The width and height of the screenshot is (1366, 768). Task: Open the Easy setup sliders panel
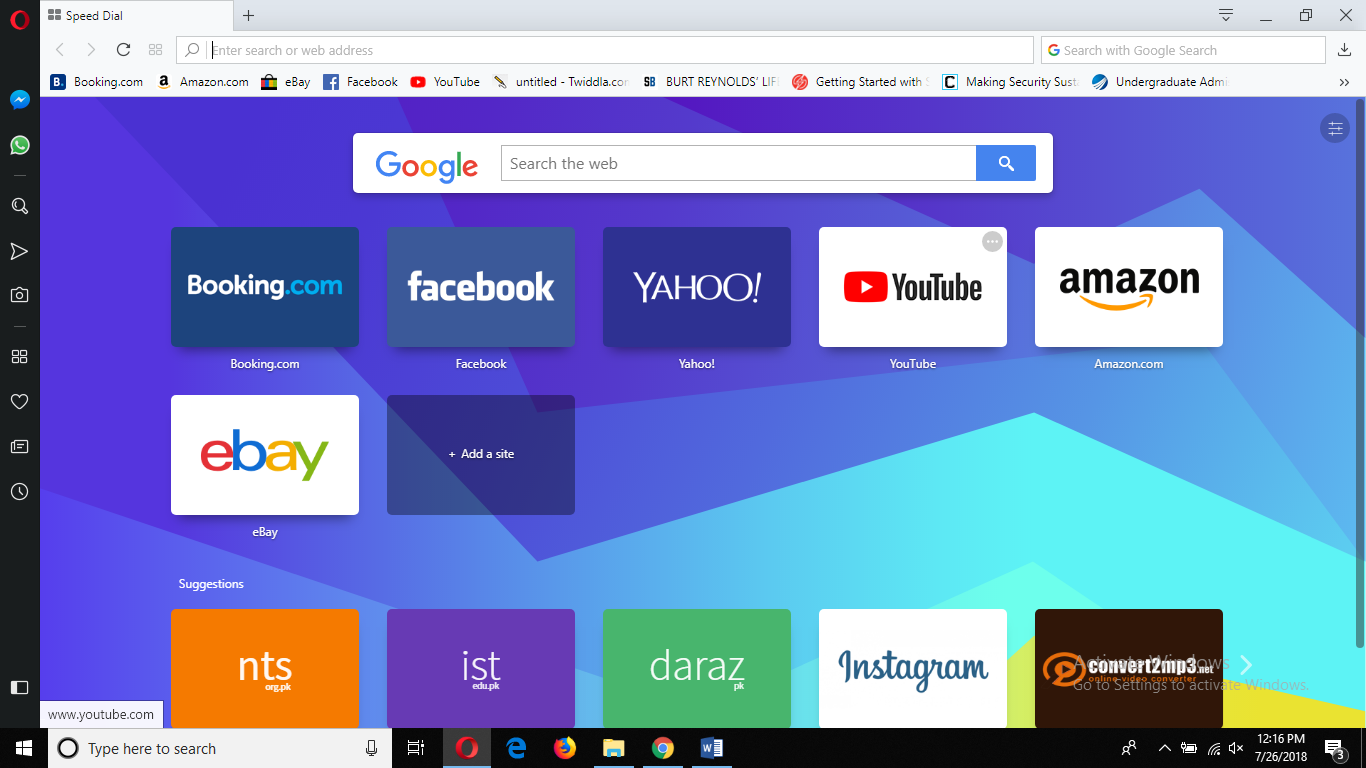[1336, 128]
